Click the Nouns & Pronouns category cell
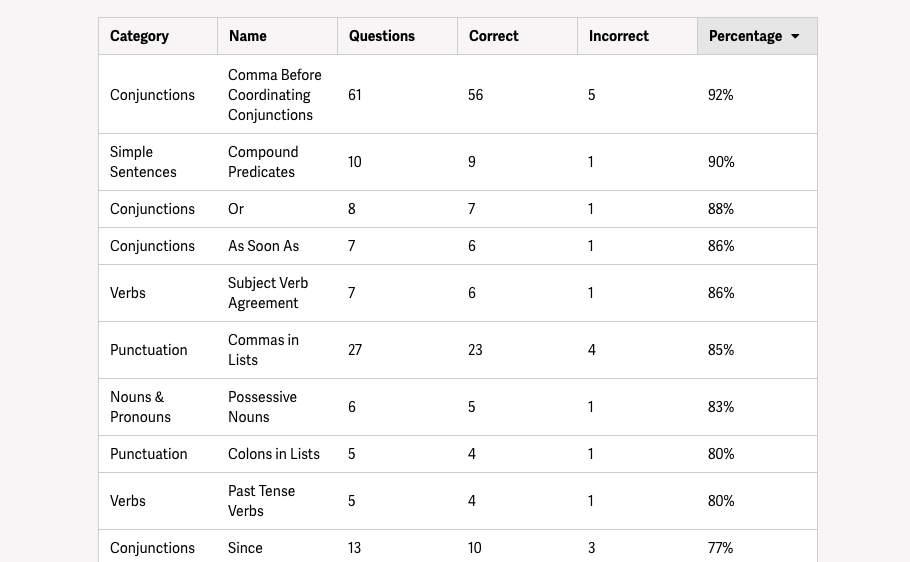 click(x=140, y=407)
